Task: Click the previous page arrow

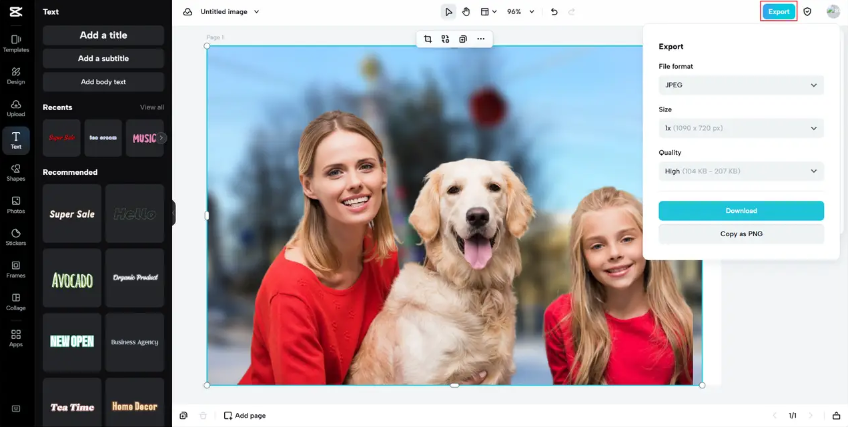Action: point(774,416)
